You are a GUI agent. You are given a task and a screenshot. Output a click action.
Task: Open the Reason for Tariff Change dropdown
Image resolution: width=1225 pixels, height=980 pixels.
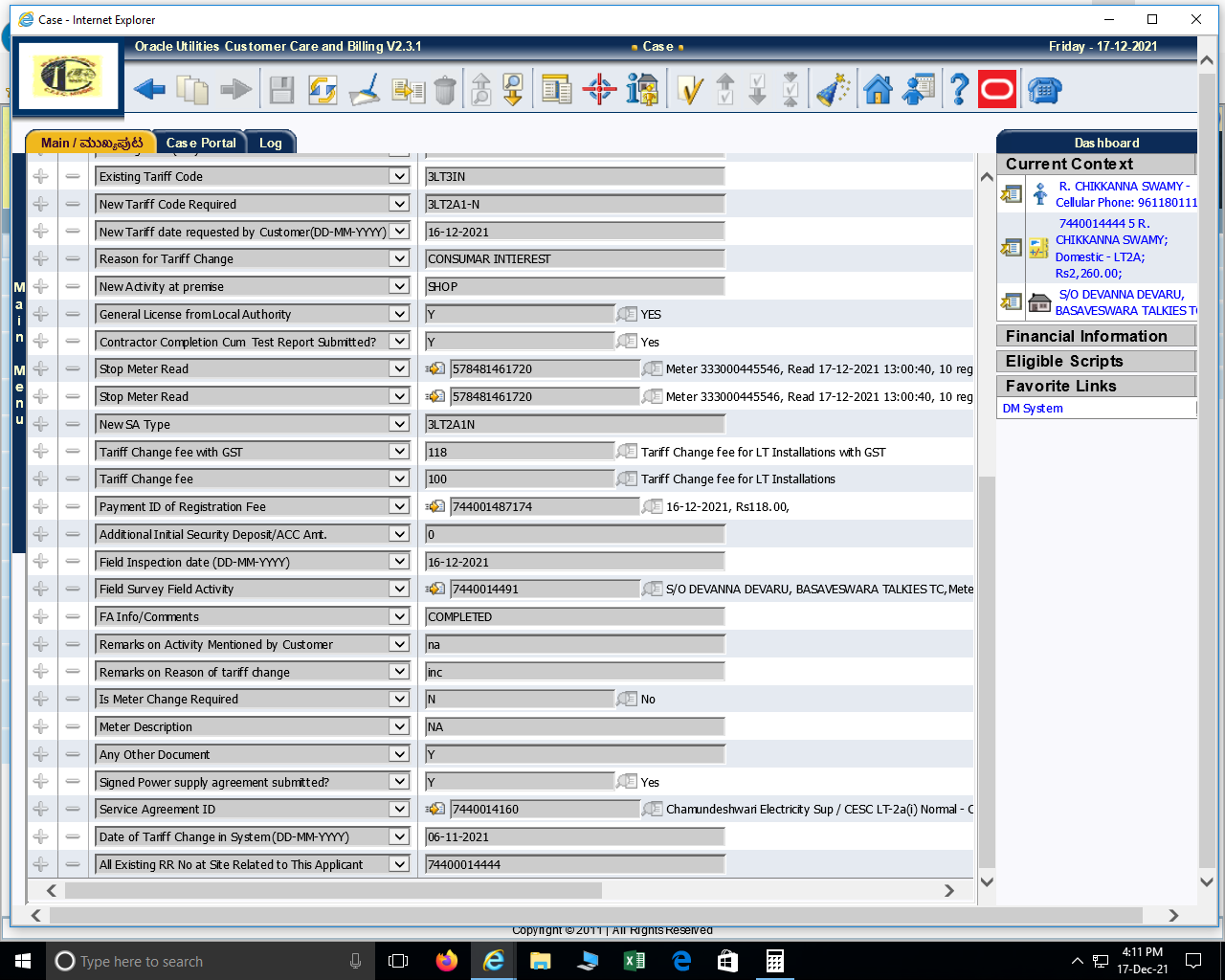(399, 258)
